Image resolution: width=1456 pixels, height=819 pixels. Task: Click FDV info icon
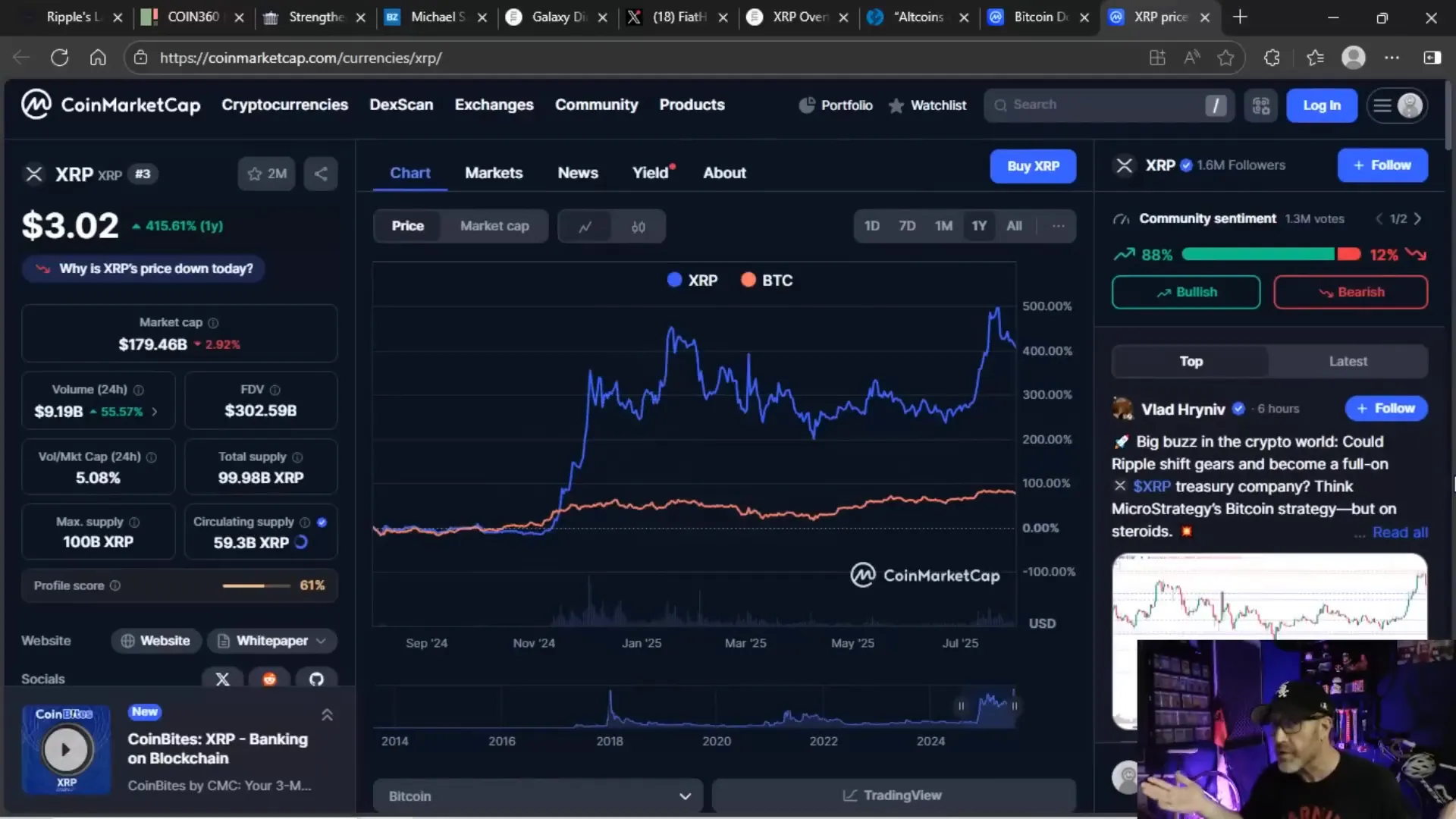[275, 390]
